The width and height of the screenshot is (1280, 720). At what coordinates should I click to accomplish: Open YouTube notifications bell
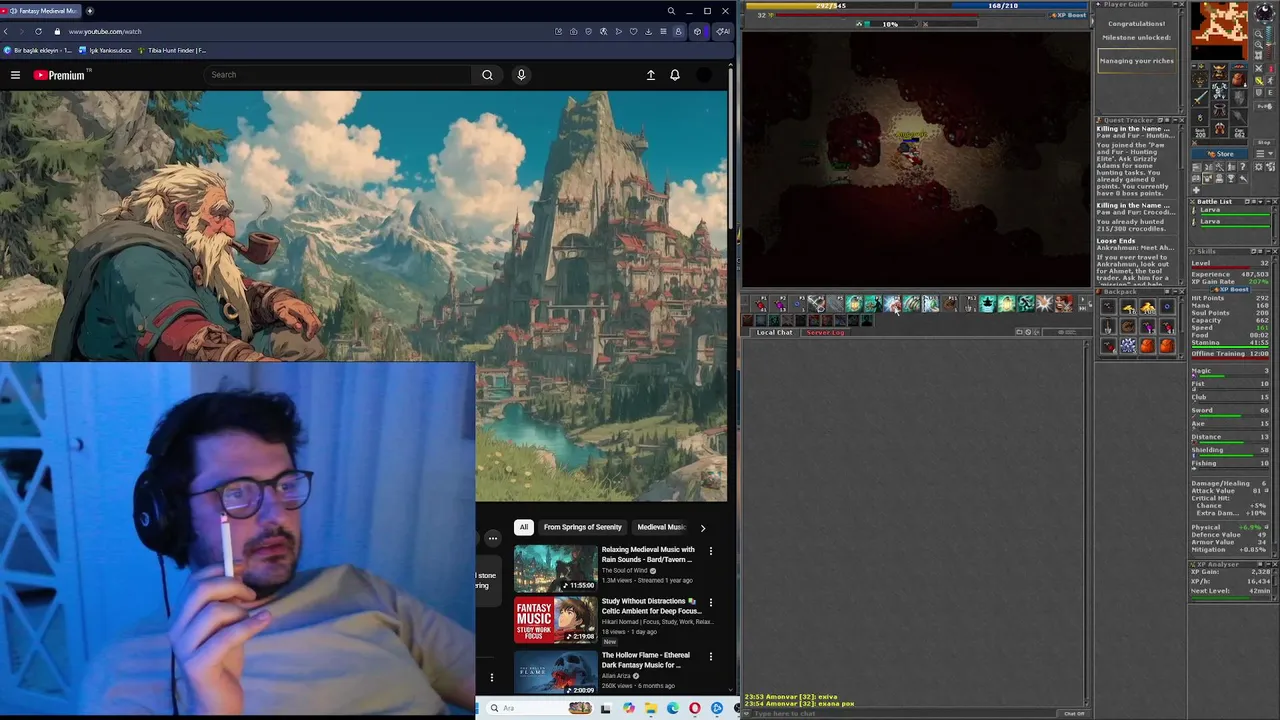pos(675,75)
